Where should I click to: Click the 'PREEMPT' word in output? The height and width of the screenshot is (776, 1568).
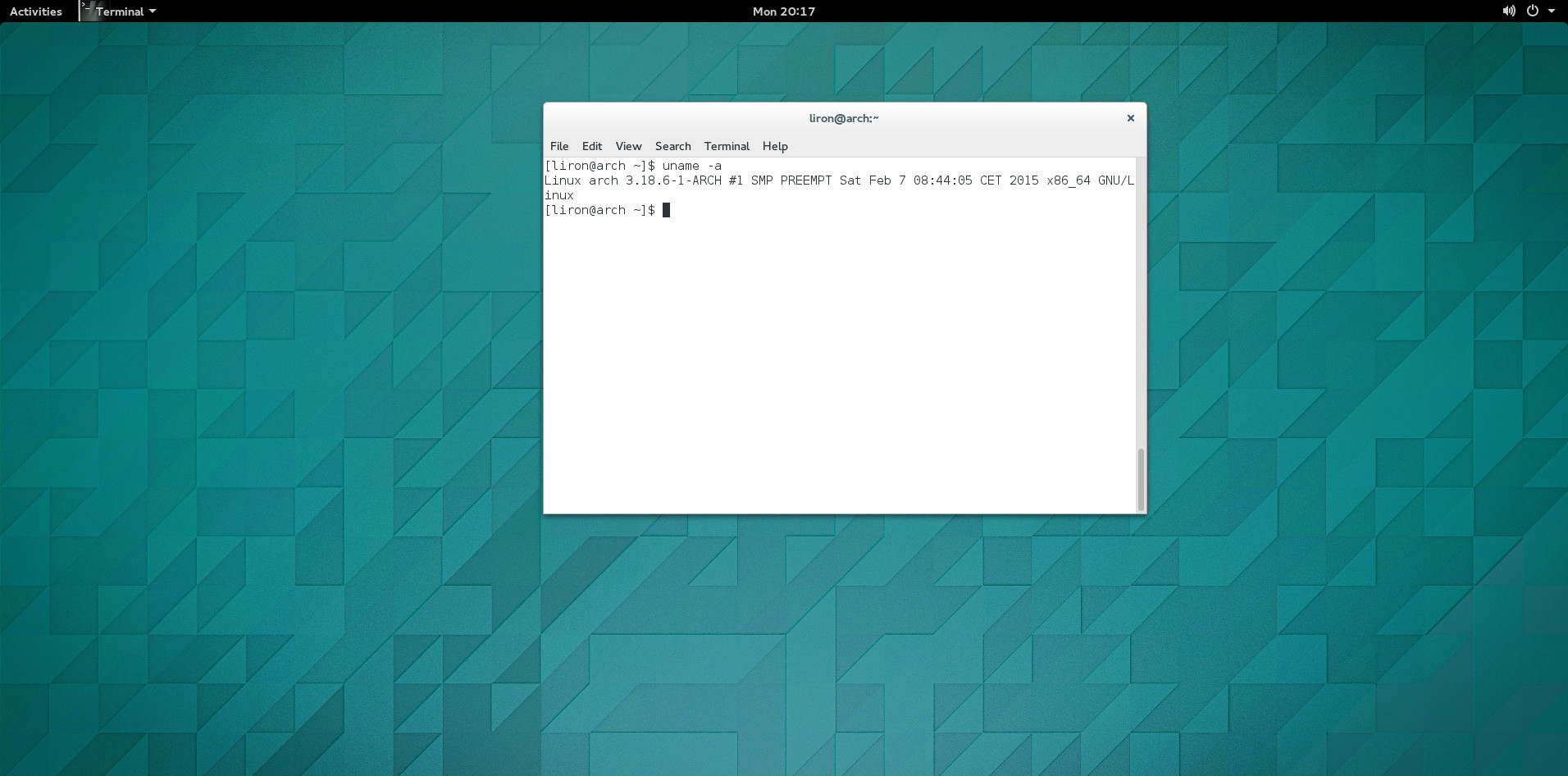pyautogui.click(x=806, y=180)
